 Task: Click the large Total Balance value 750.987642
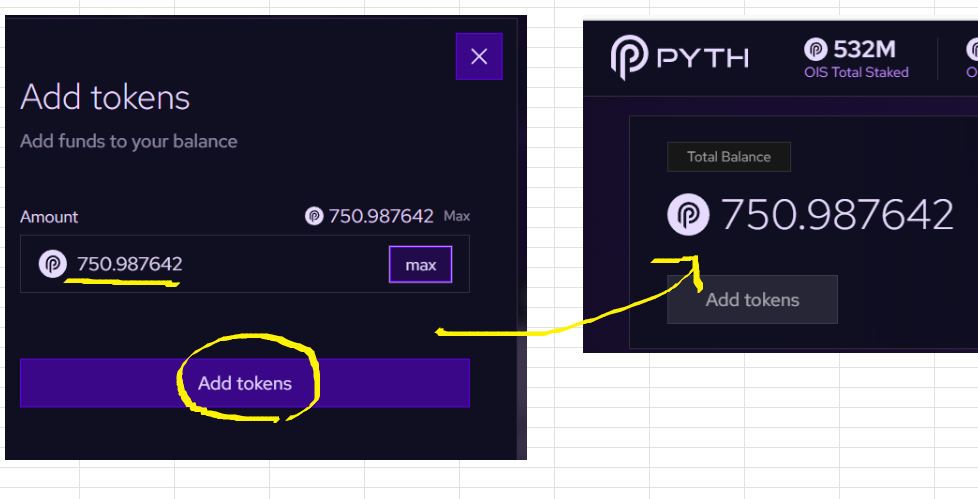point(838,215)
